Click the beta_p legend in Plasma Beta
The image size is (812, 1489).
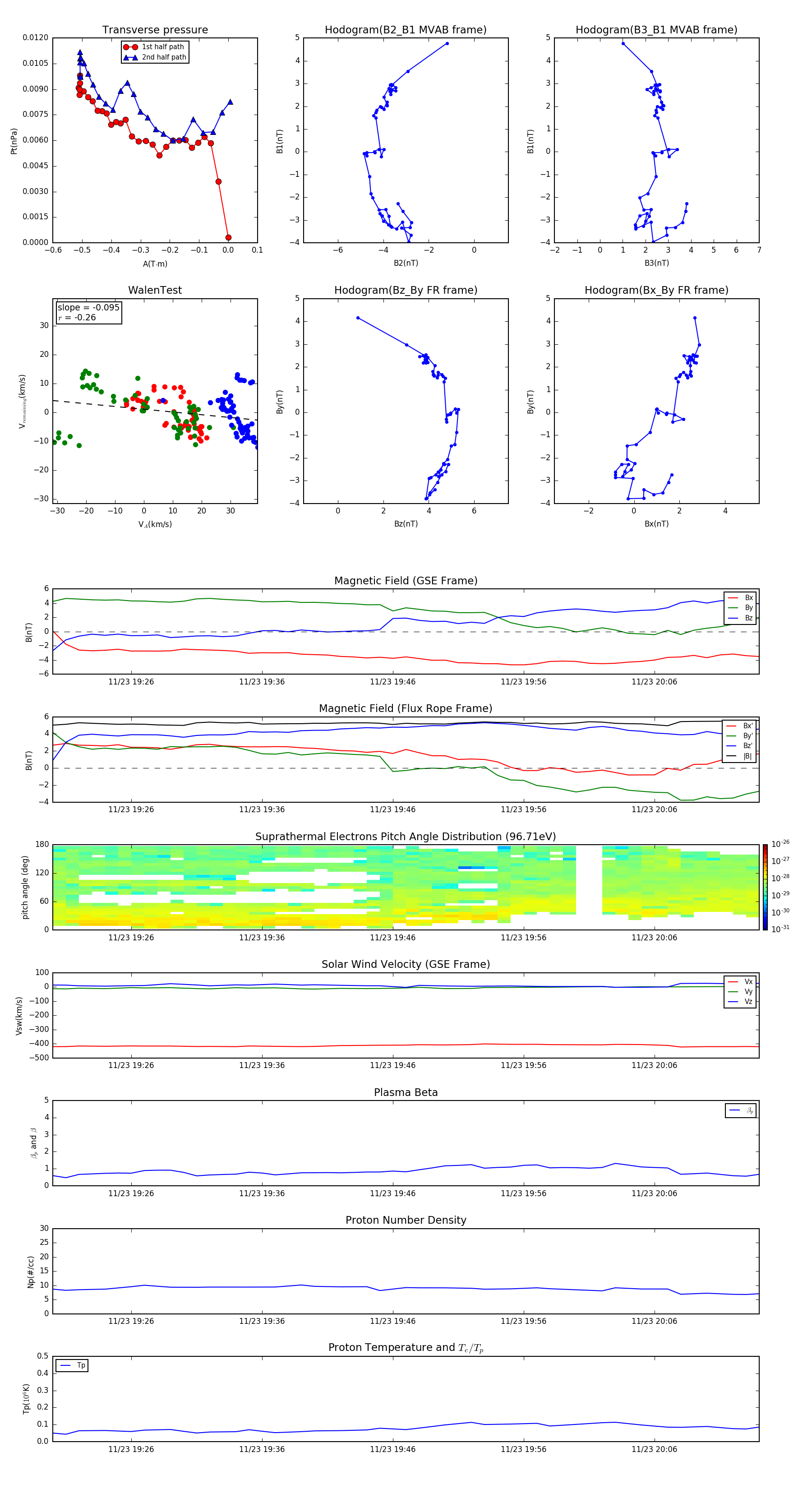click(741, 1110)
